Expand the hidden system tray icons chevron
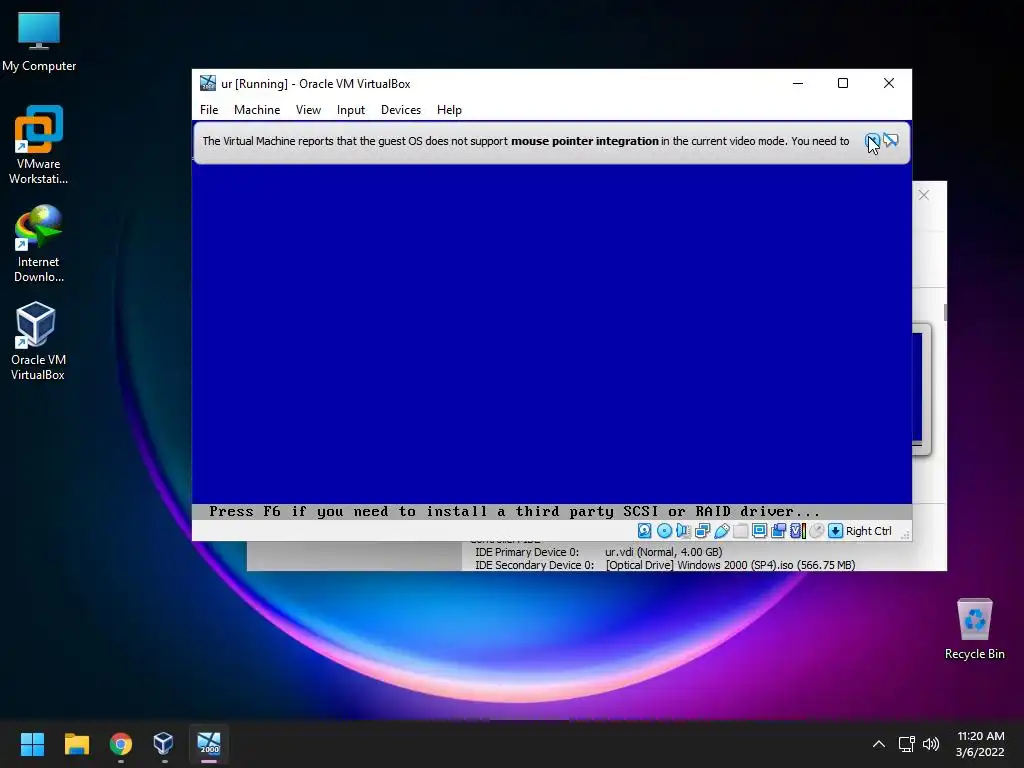 (x=879, y=744)
